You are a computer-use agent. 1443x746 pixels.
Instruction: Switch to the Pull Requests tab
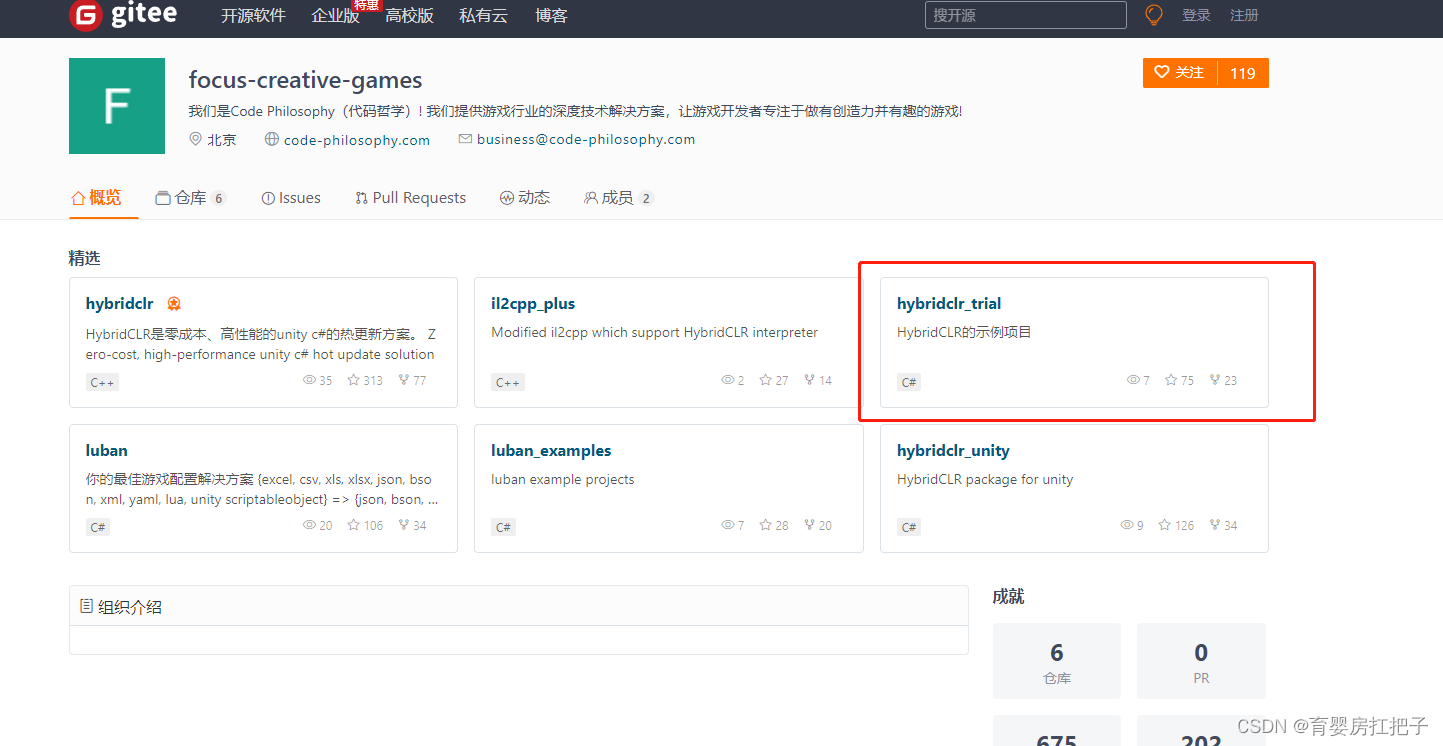(410, 198)
